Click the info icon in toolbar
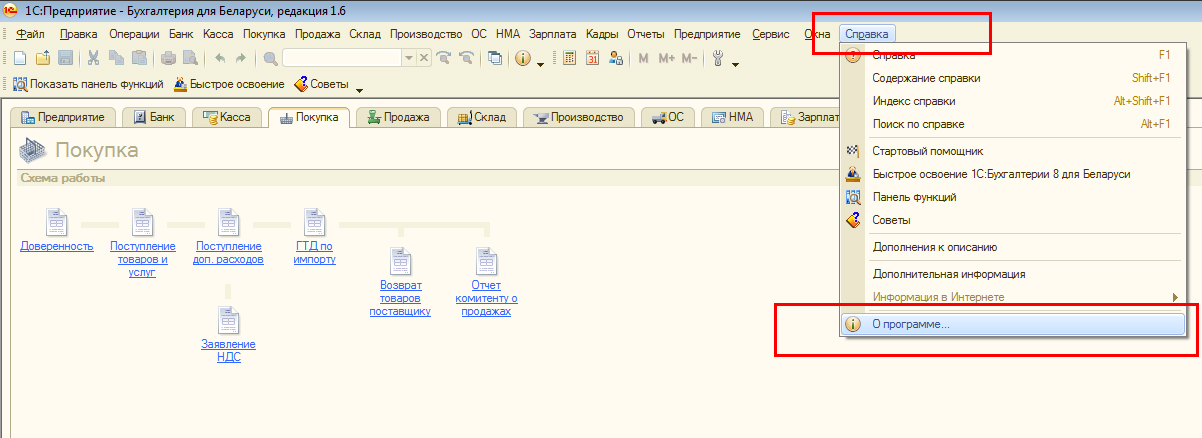Screen dimensions: 1202x438 [x=522, y=59]
